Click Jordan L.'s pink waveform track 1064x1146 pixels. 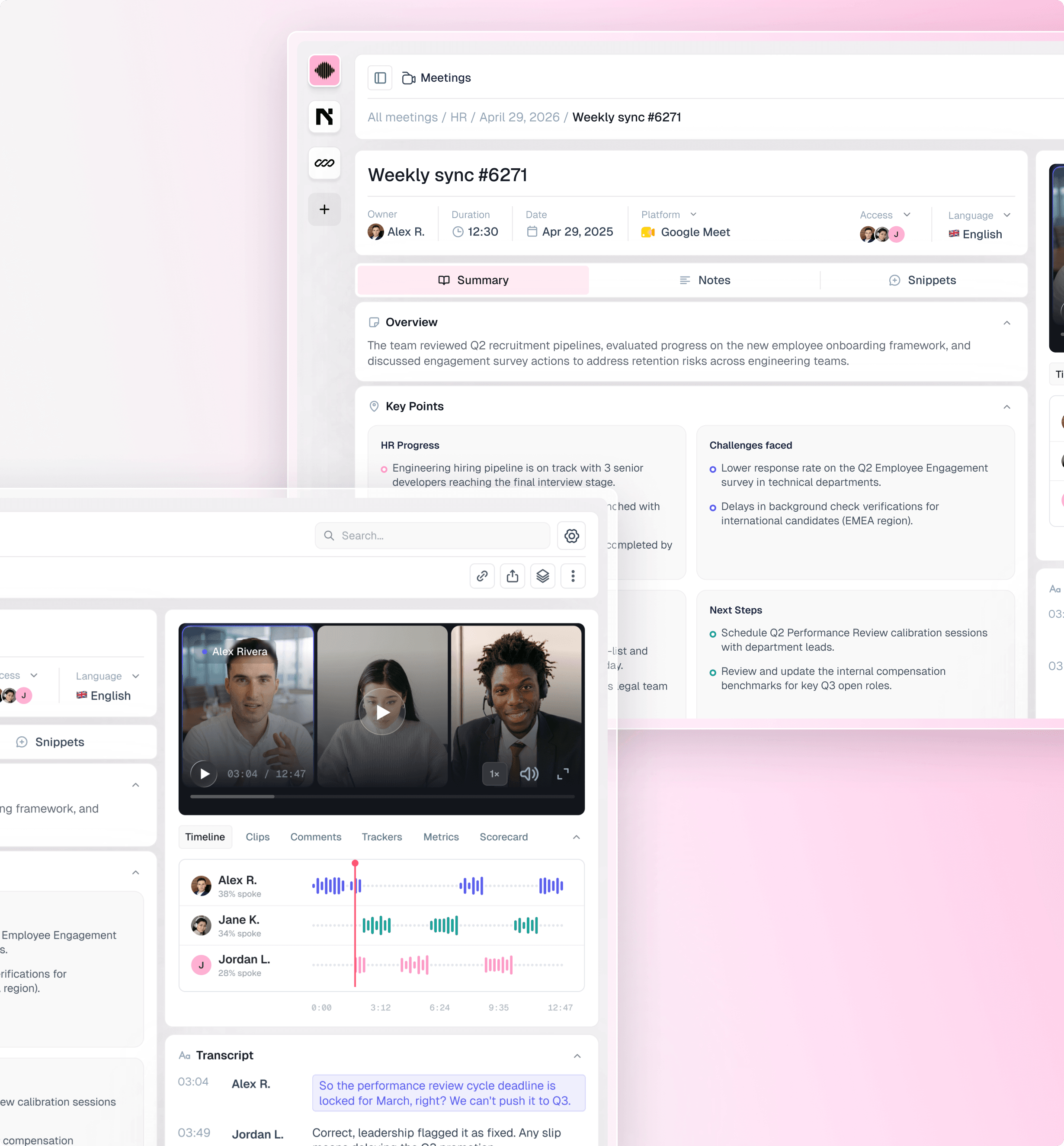(x=438, y=965)
